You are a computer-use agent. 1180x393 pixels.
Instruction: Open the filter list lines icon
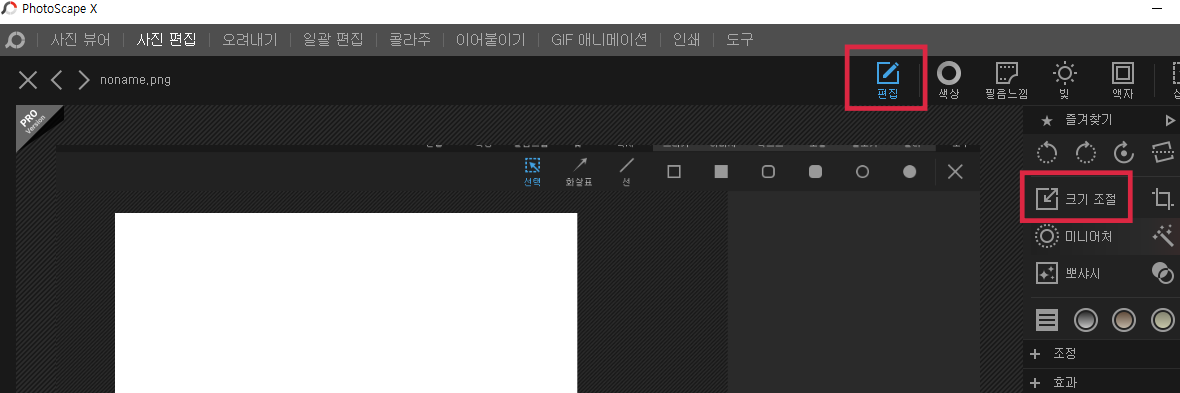(x=1047, y=320)
